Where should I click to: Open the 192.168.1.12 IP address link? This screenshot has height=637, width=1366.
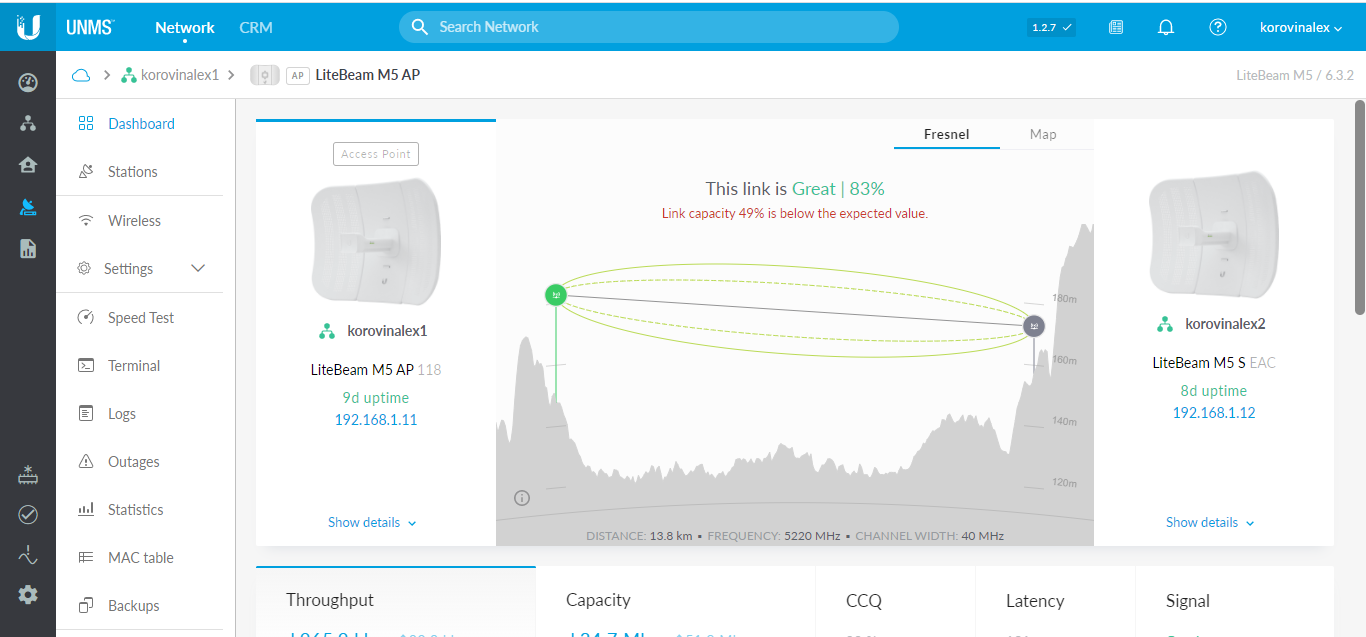[1214, 413]
